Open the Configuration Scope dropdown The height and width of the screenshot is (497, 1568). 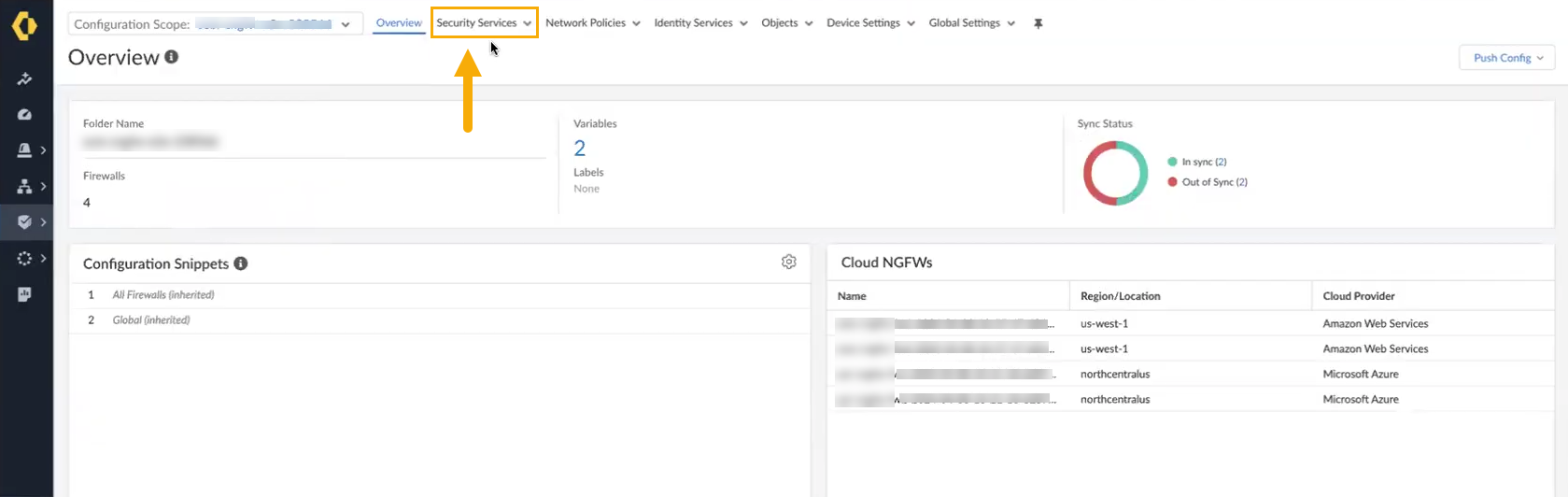(x=215, y=24)
